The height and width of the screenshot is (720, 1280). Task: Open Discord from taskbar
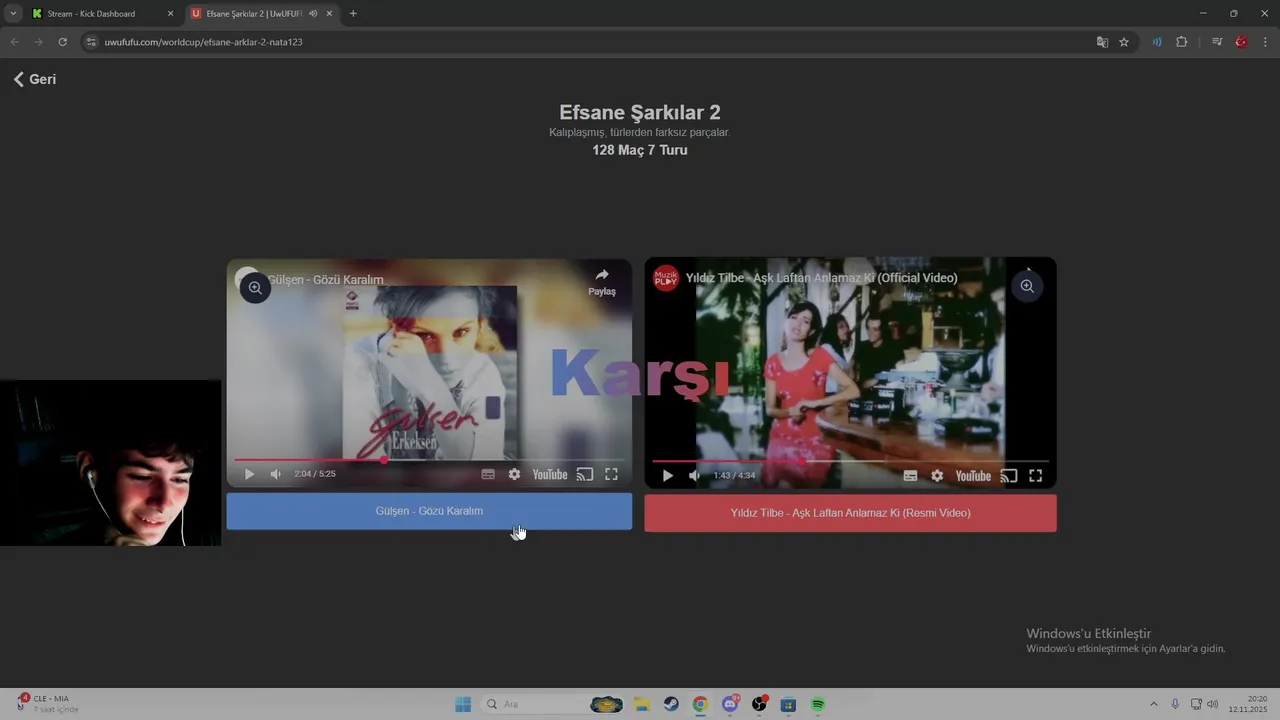(x=730, y=704)
